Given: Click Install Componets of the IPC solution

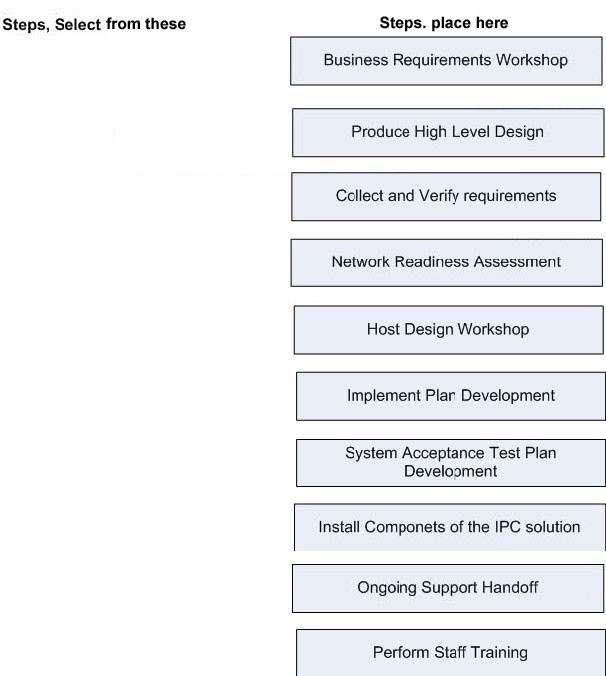Looking at the screenshot, I should [450, 527].
